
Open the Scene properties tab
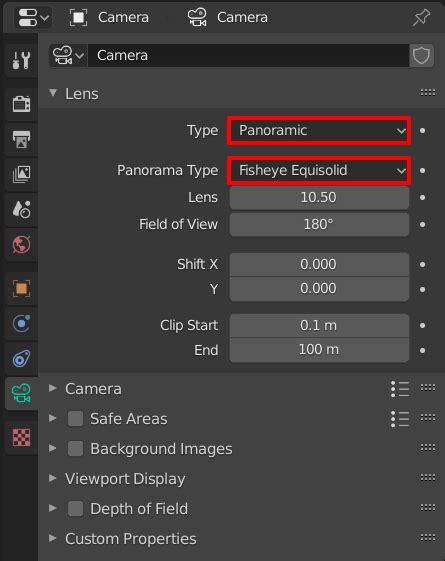[21, 209]
